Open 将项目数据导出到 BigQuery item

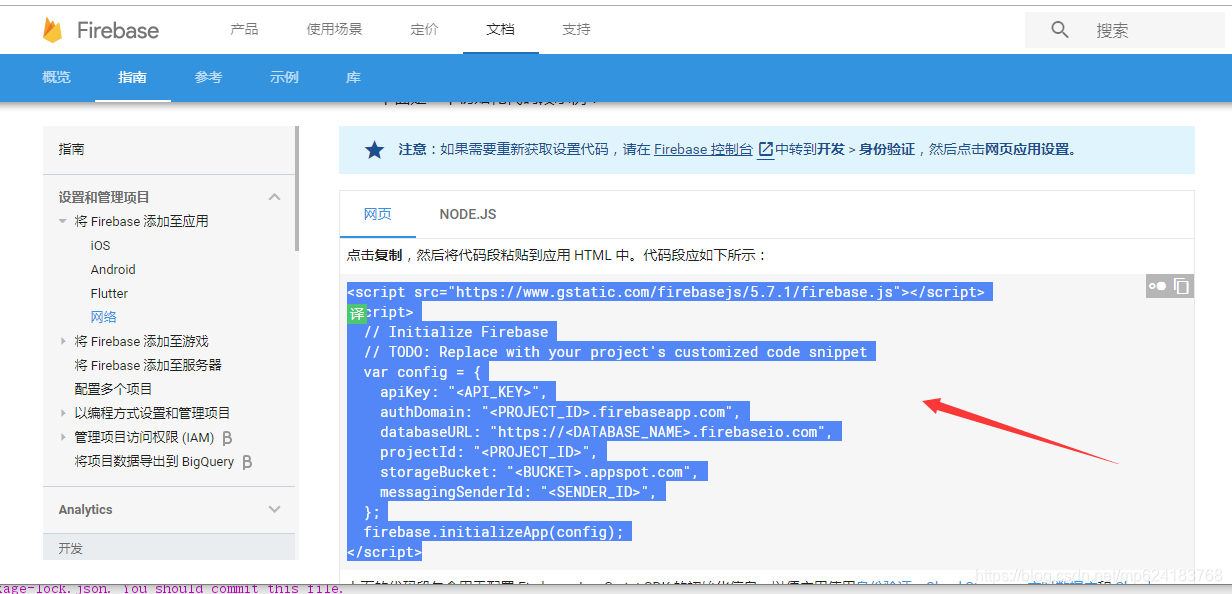(x=154, y=461)
